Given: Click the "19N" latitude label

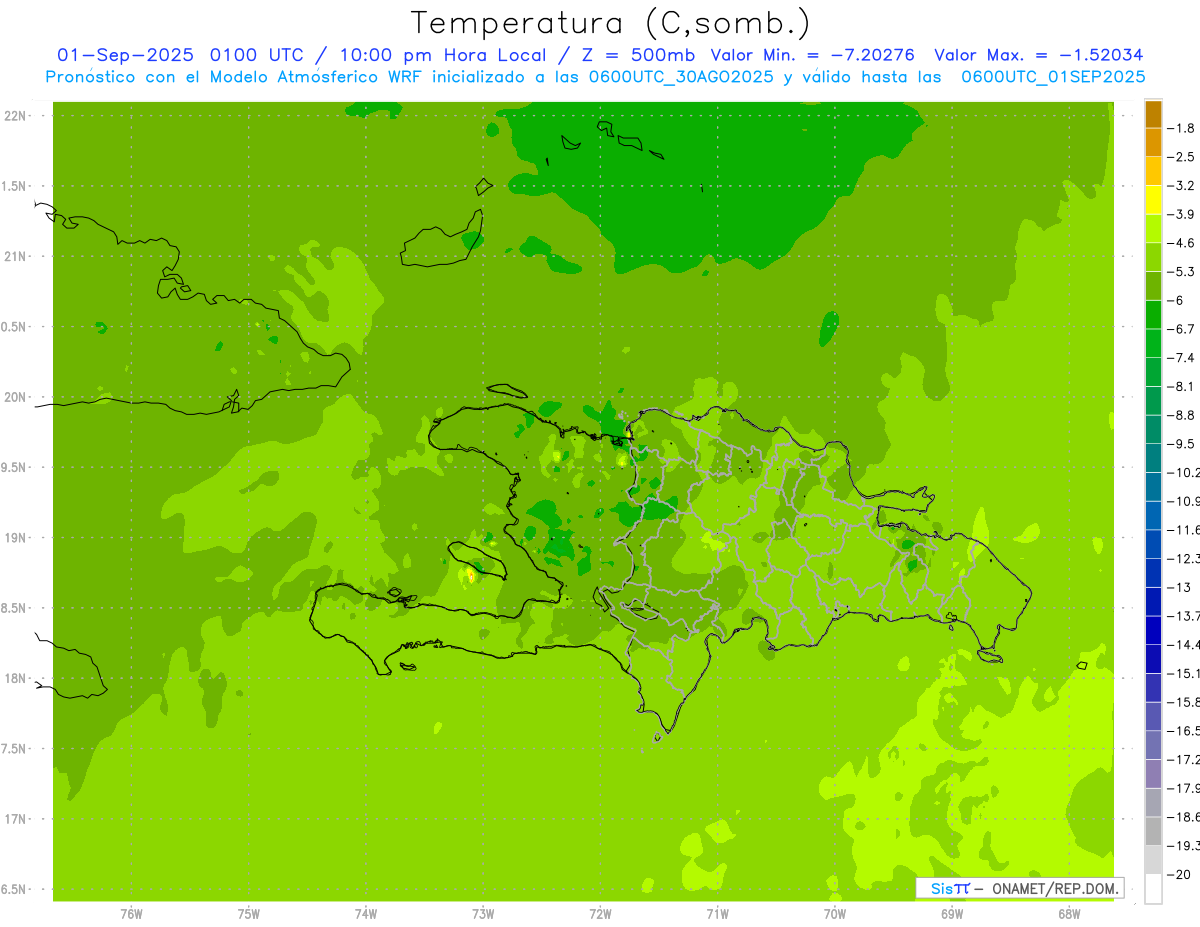Looking at the screenshot, I should click(x=15, y=538).
